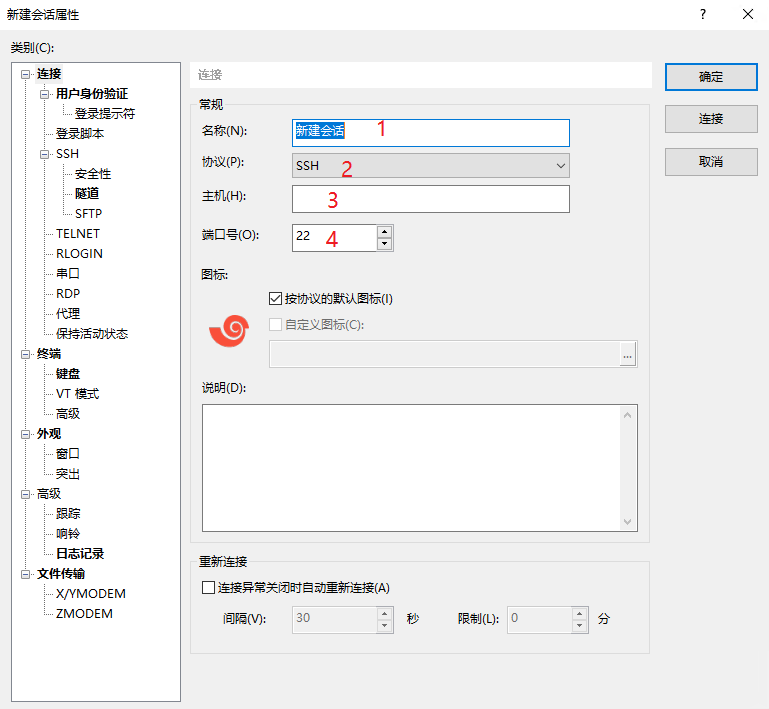Collapse the 终端 tree node
The image size is (769, 709).
point(25,354)
